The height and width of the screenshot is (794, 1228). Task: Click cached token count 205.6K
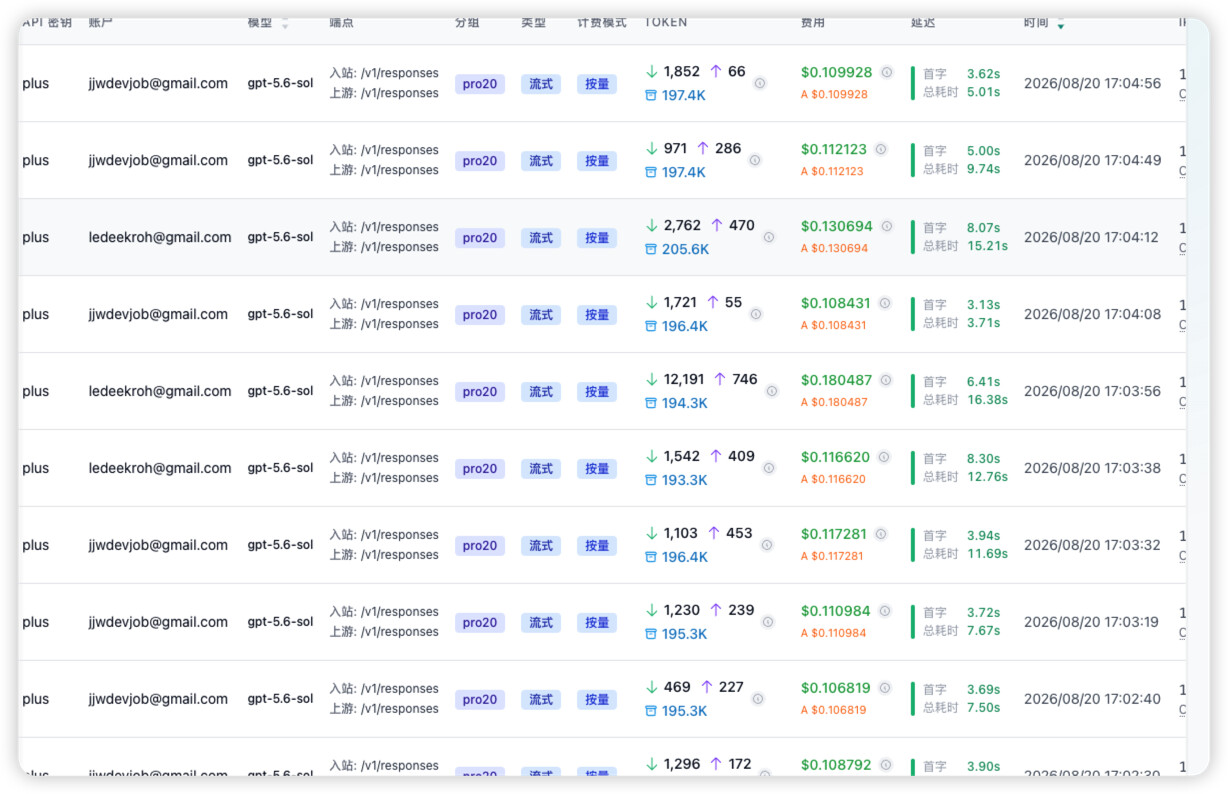coord(685,249)
